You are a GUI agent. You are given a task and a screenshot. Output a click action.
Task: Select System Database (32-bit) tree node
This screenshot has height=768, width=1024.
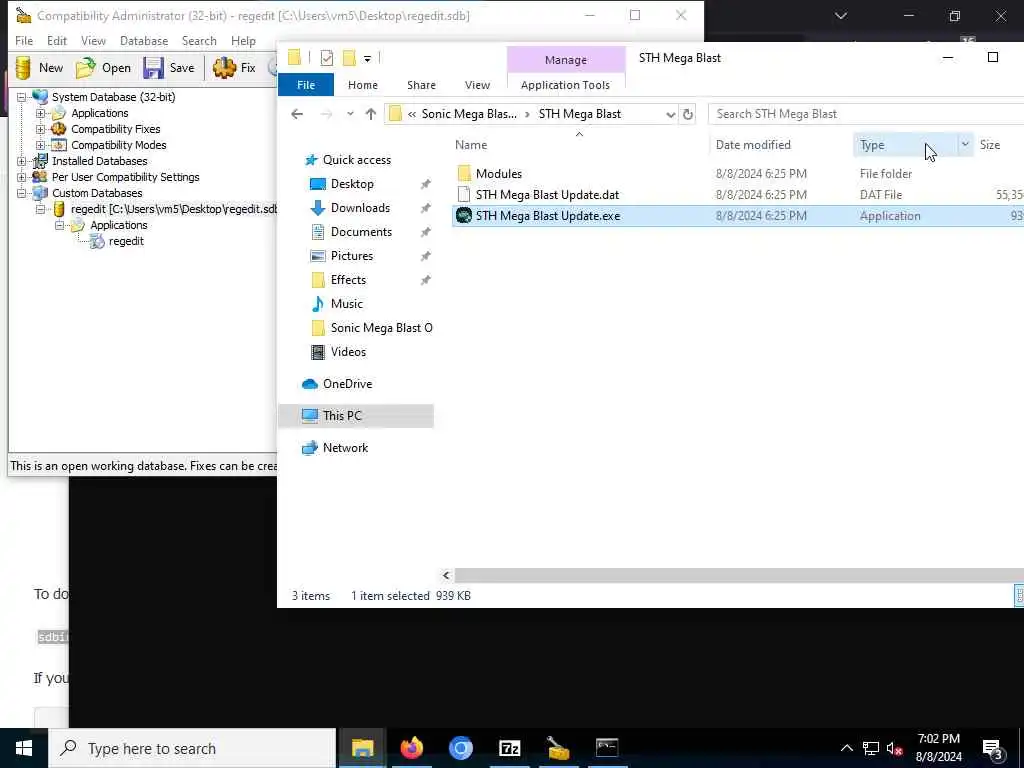click(x=113, y=97)
